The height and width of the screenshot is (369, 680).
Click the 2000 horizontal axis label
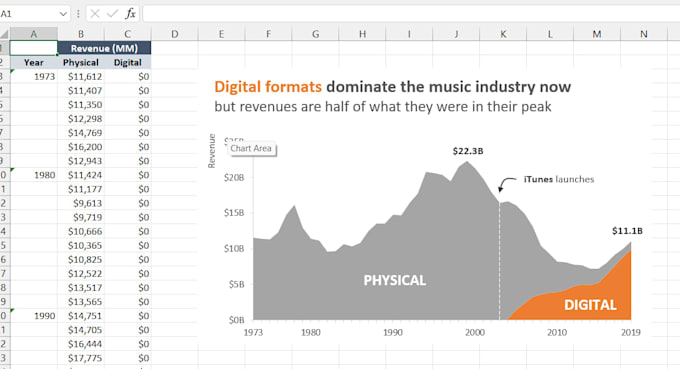click(475, 333)
